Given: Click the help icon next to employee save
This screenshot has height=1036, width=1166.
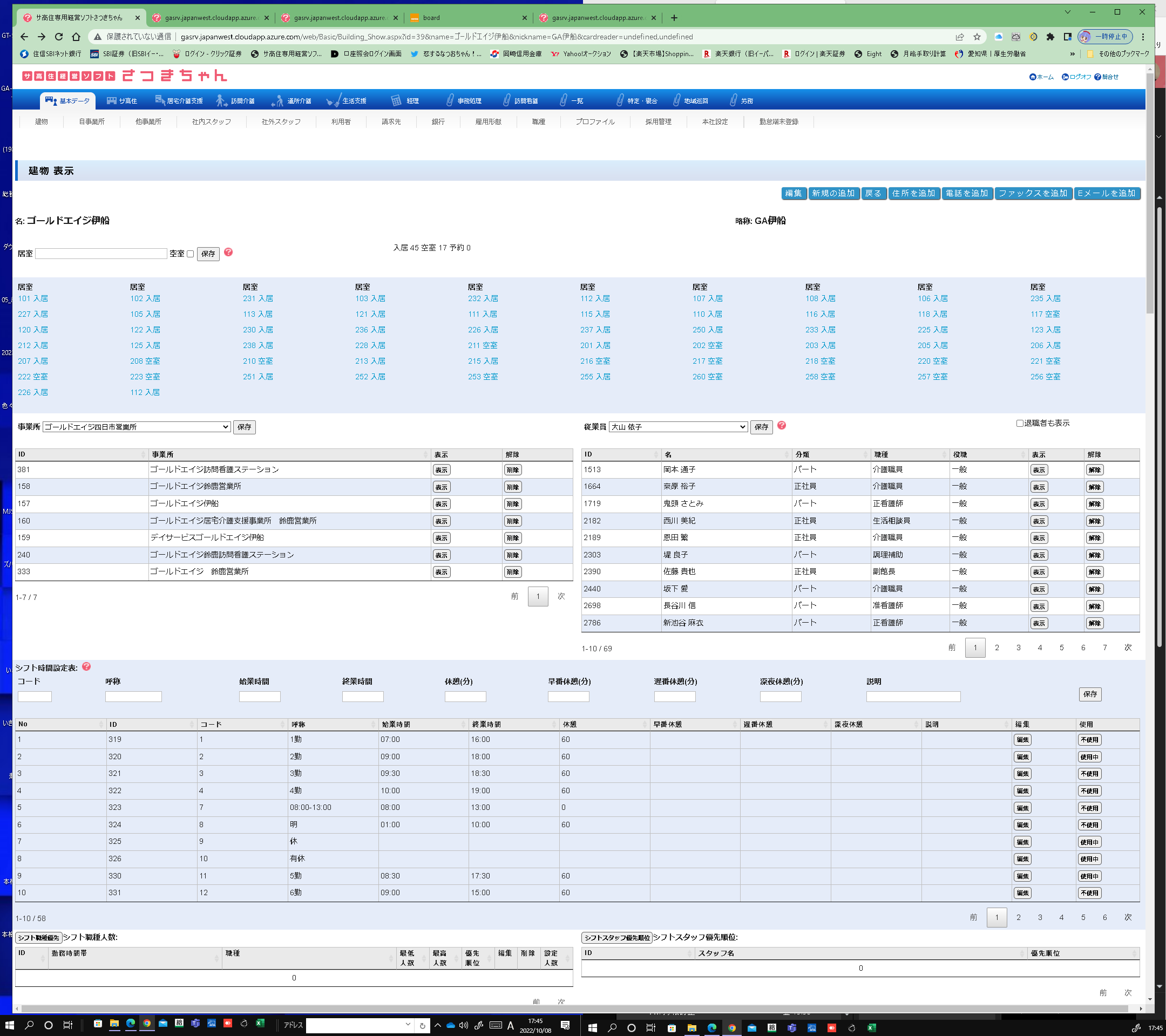Looking at the screenshot, I should [x=782, y=425].
